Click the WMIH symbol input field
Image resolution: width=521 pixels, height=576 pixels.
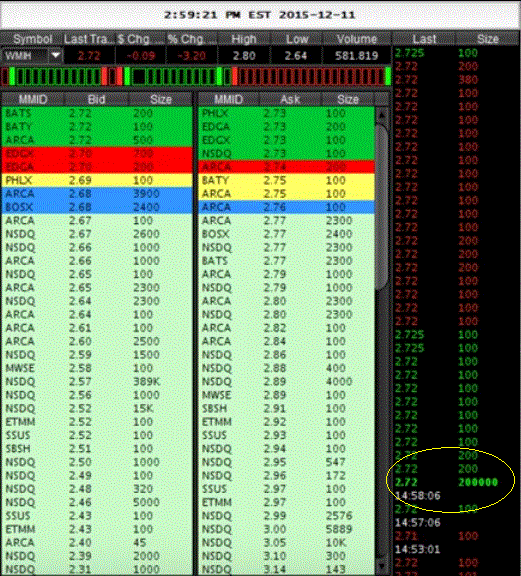tap(25, 56)
